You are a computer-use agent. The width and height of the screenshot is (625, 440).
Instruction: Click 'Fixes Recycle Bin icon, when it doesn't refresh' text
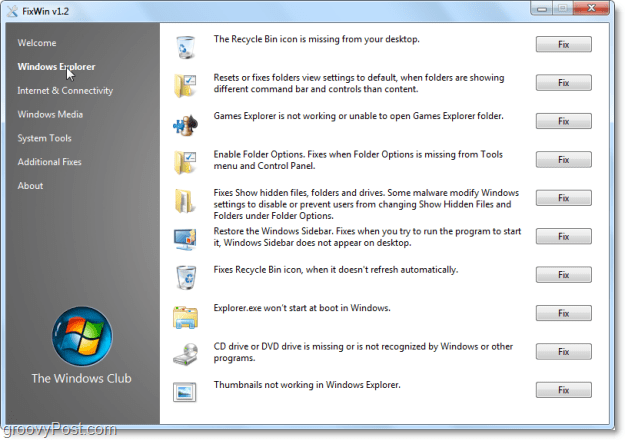[x=336, y=270]
